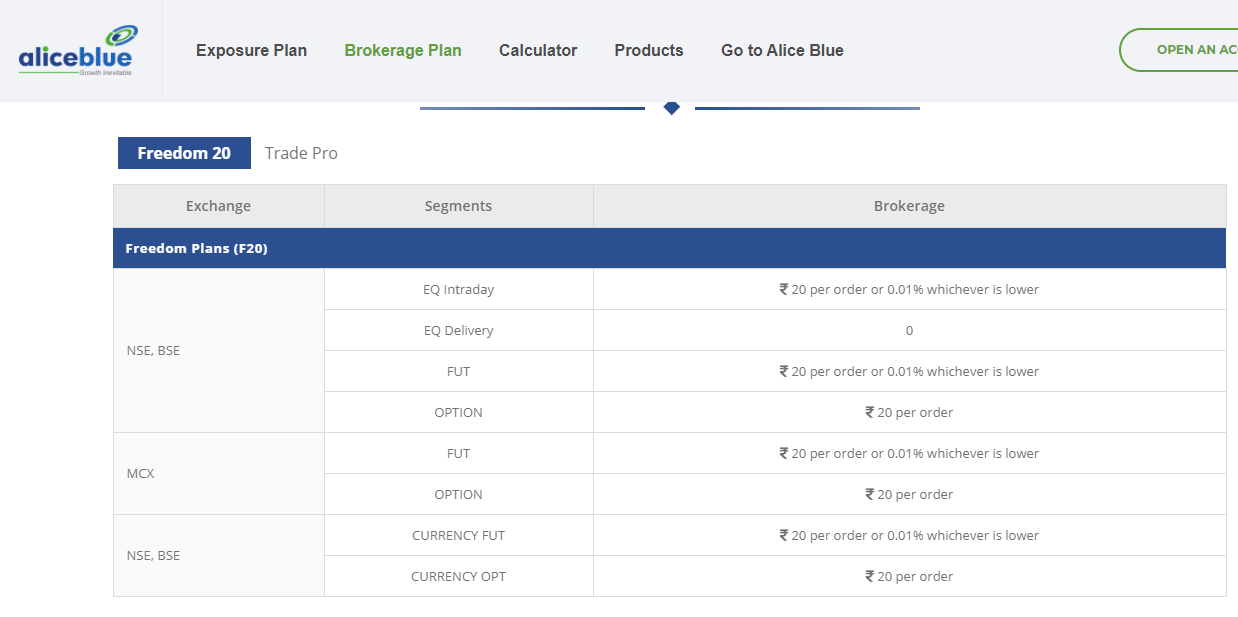Open the Exposure Plan menu item
1238x617 pixels.
point(251,50)
